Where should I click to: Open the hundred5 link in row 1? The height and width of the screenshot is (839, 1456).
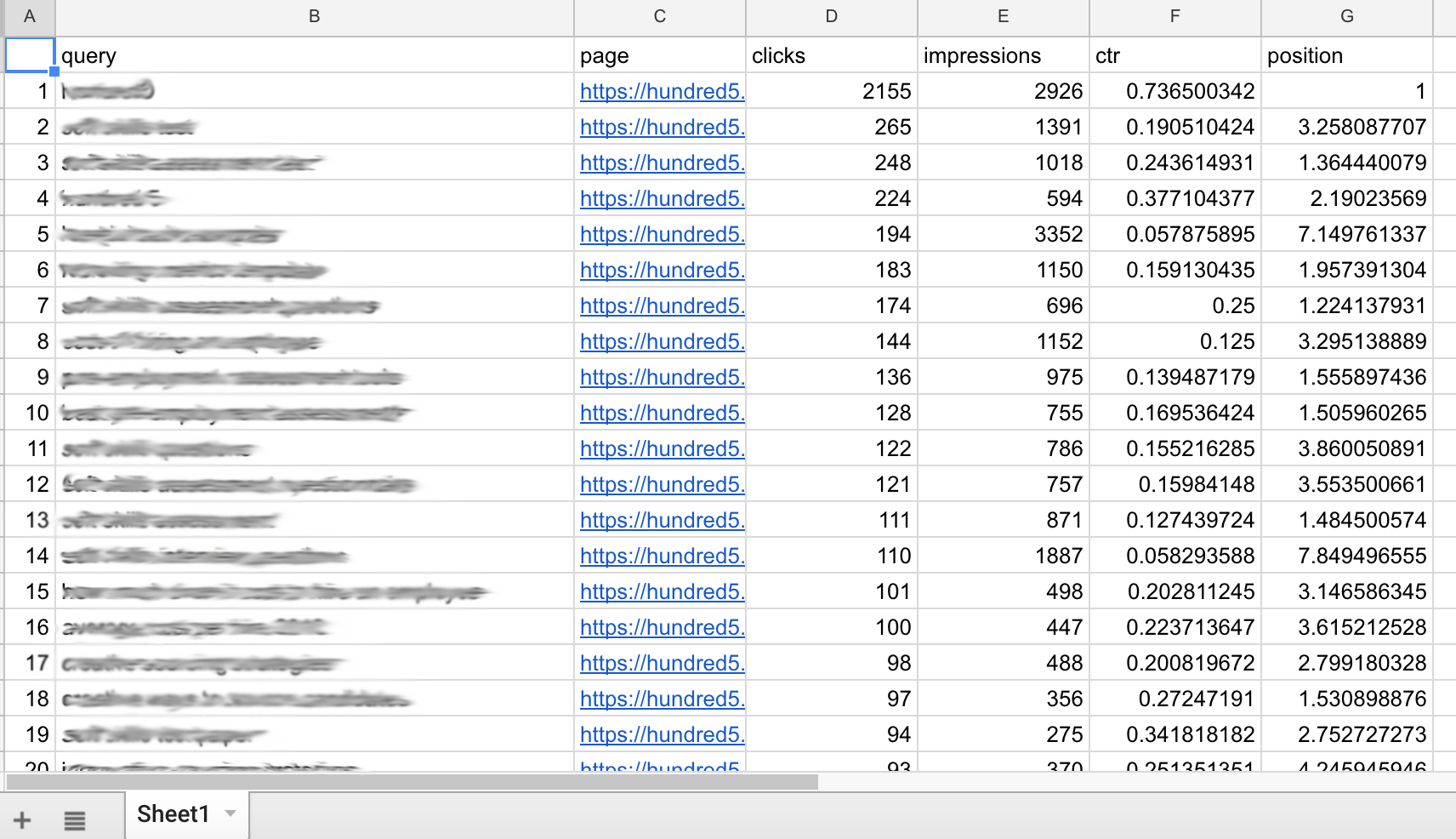tap(663, 91)
